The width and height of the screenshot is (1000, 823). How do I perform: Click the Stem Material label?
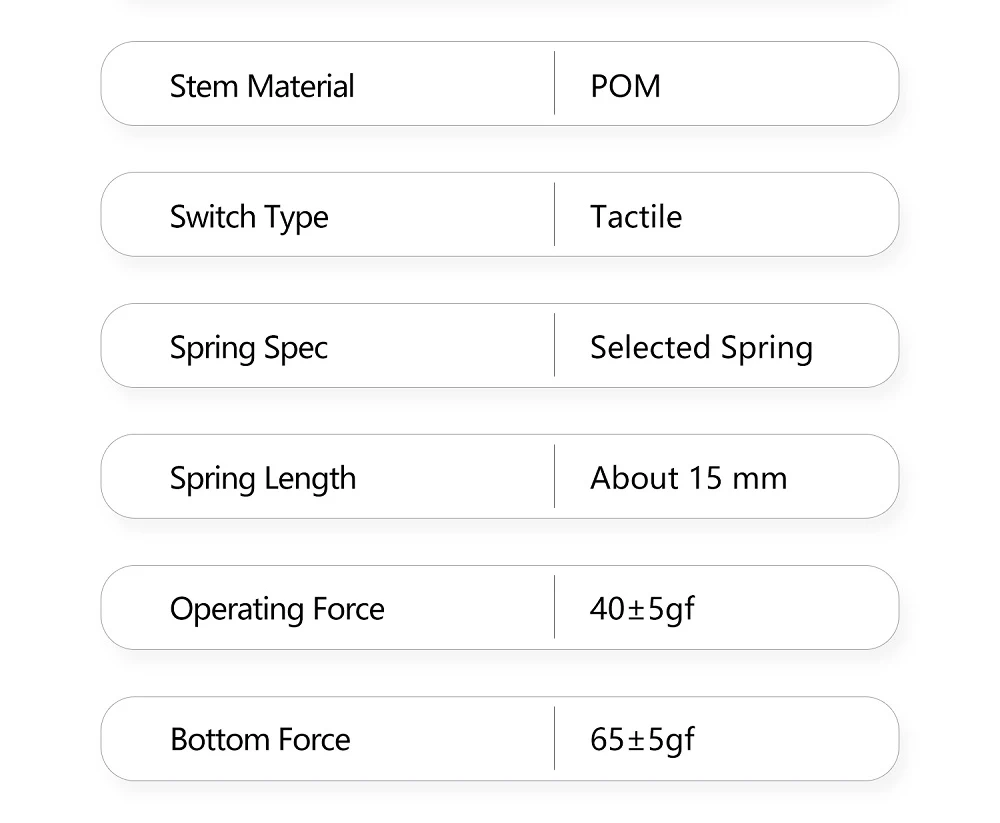tap(262, 86)
